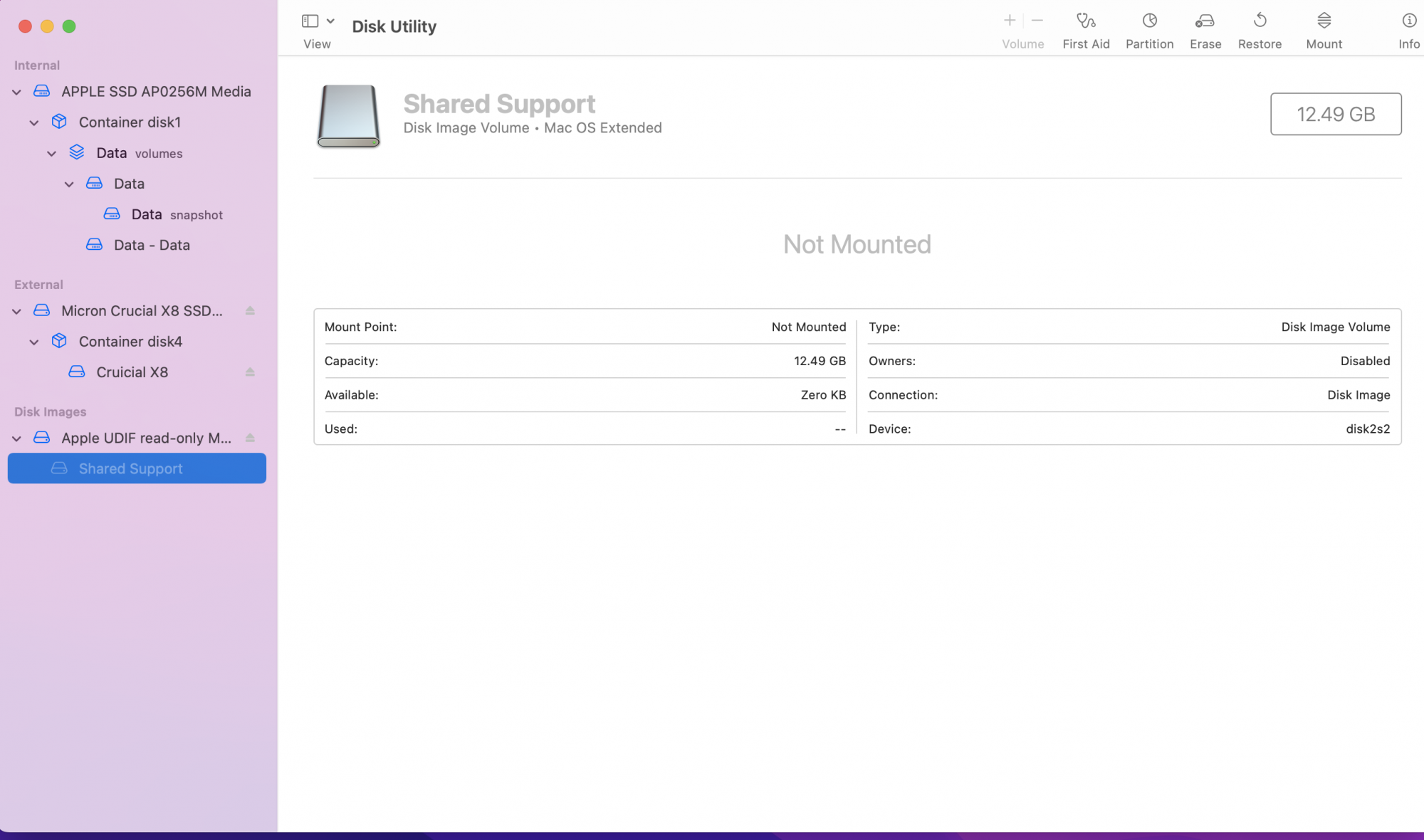The width and height of the screenshot is (1424, 840).
Task: Click the Restore toolbar icon
Action: (1260, 21)
